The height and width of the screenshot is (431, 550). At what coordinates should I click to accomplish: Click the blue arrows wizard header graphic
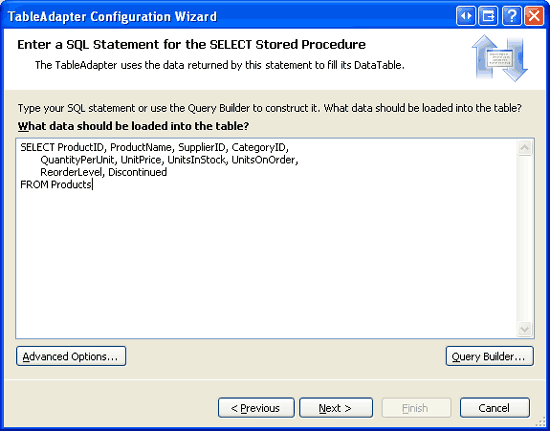click(x=499, y=58)
